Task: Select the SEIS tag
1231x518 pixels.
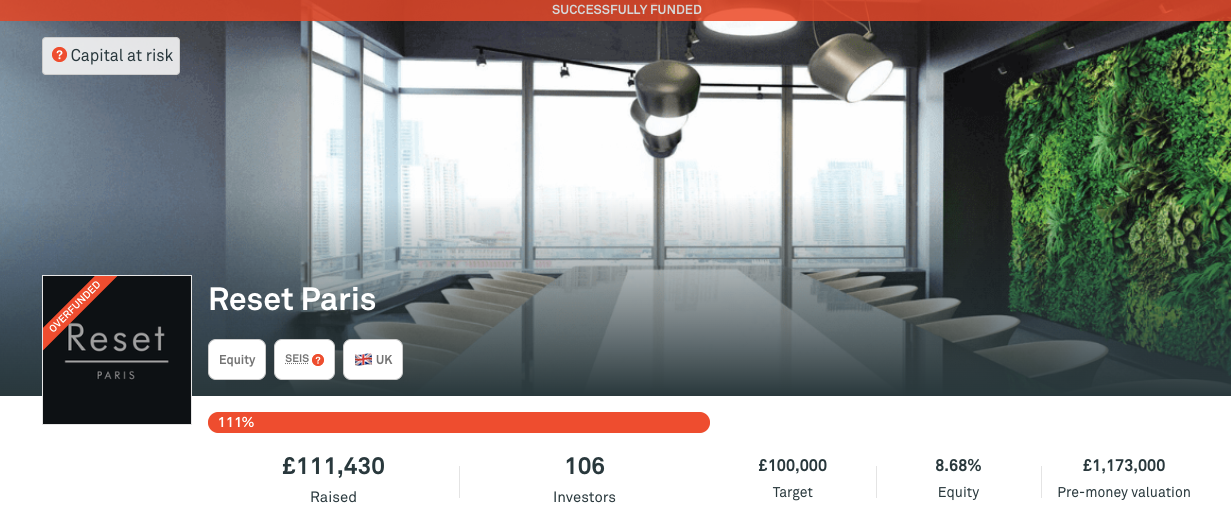Action: (304, 360)
